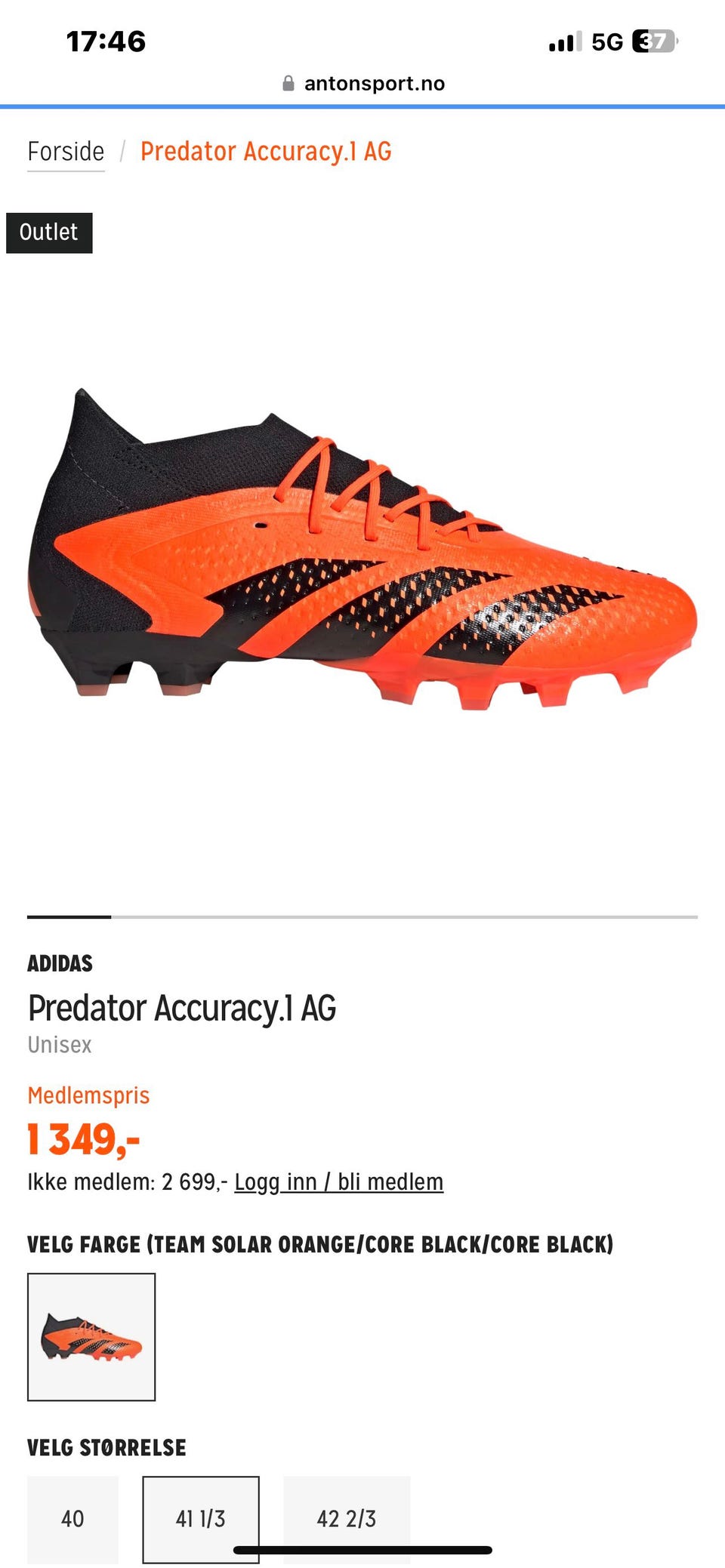Tap the image gallery progress bar
The height and width of the screenshot is (1568, 725).
point(362,916)
